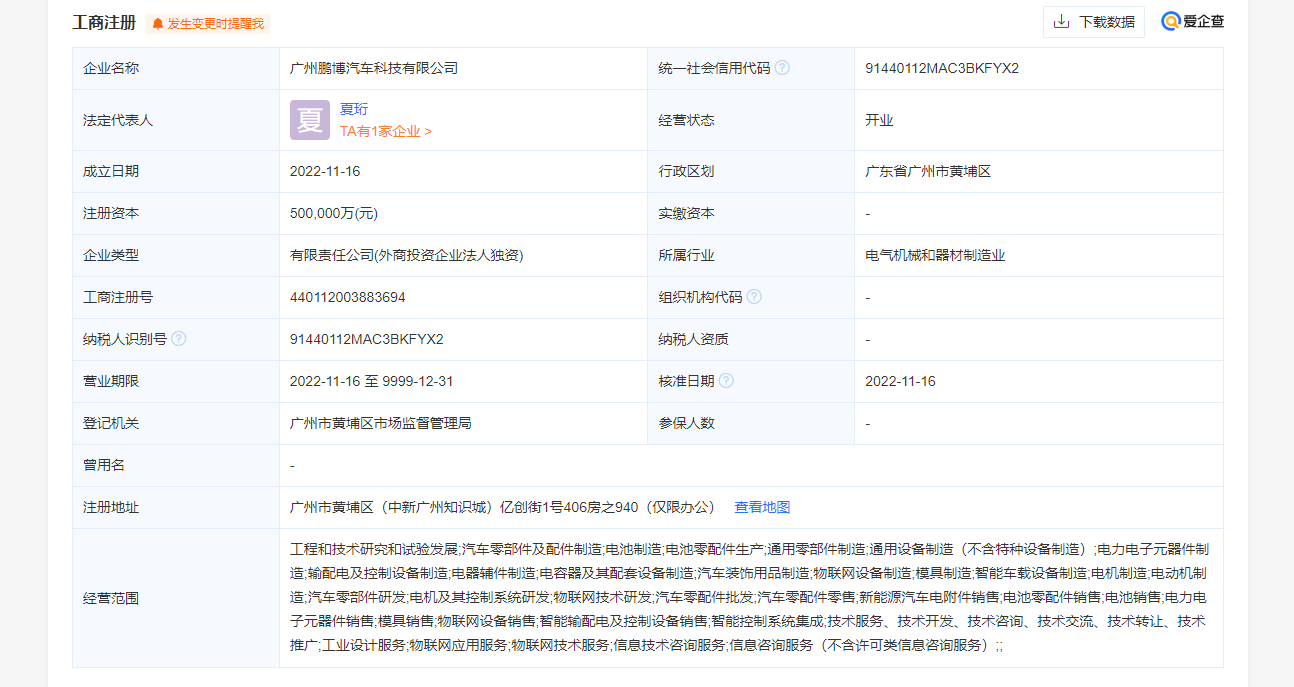Expand the TA有1家企业 link
1294x687 pixels.
[385, 131]
